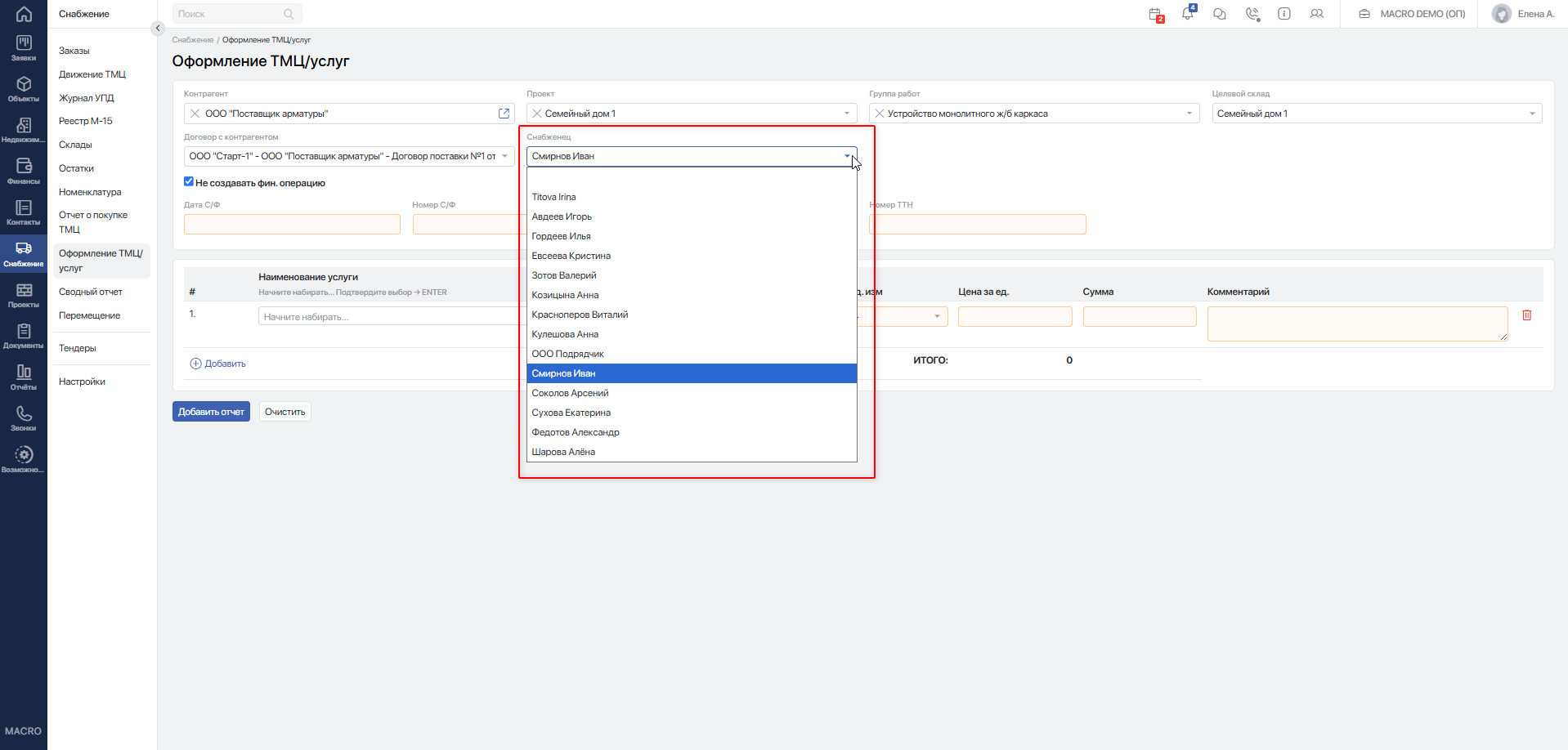Collapse the Снабжение side menu arrow

(x=158, y=29)
